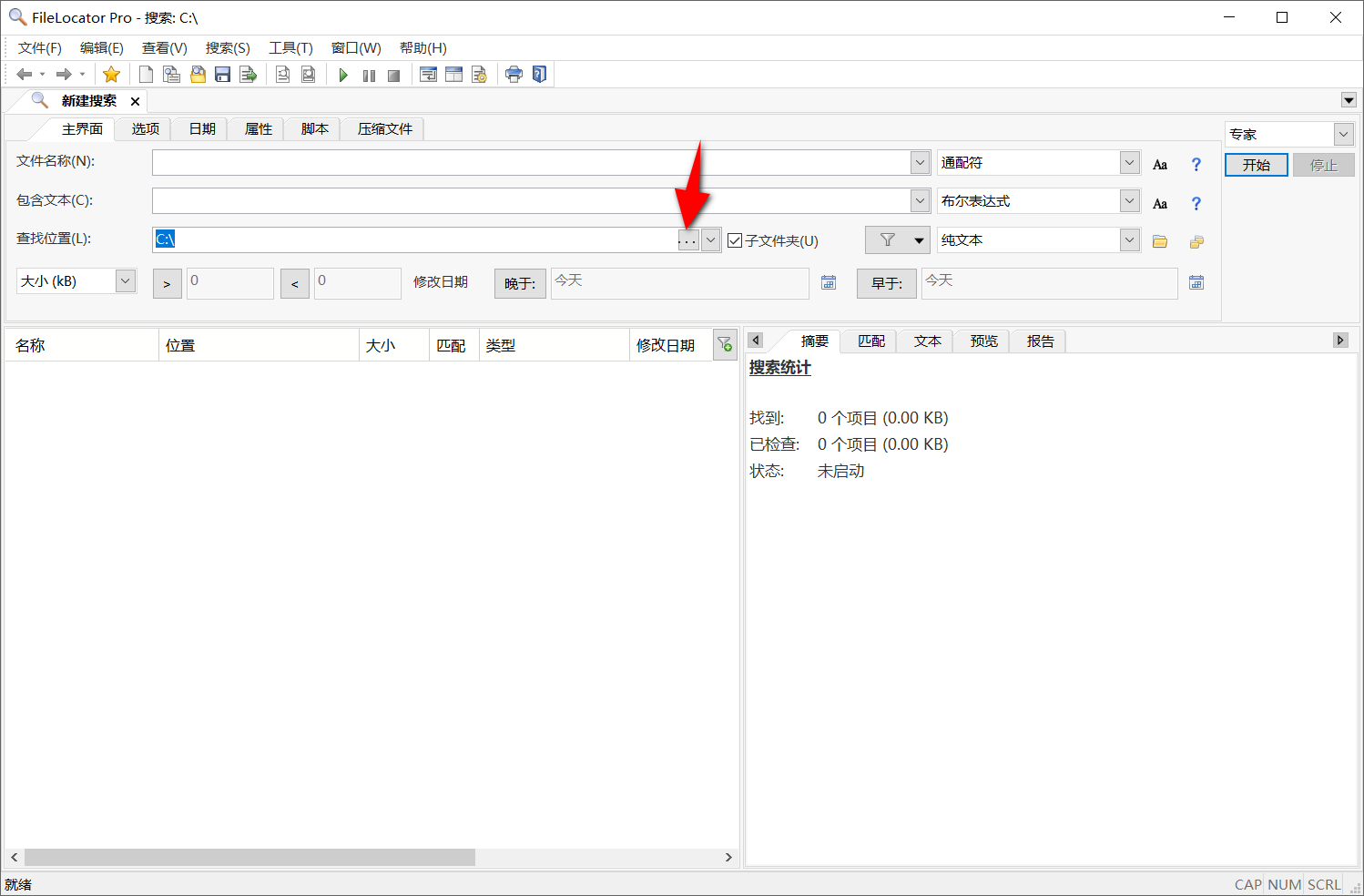Pause the current search
The height and width of the screenshot is (896, 1364).
click(369, 75)
